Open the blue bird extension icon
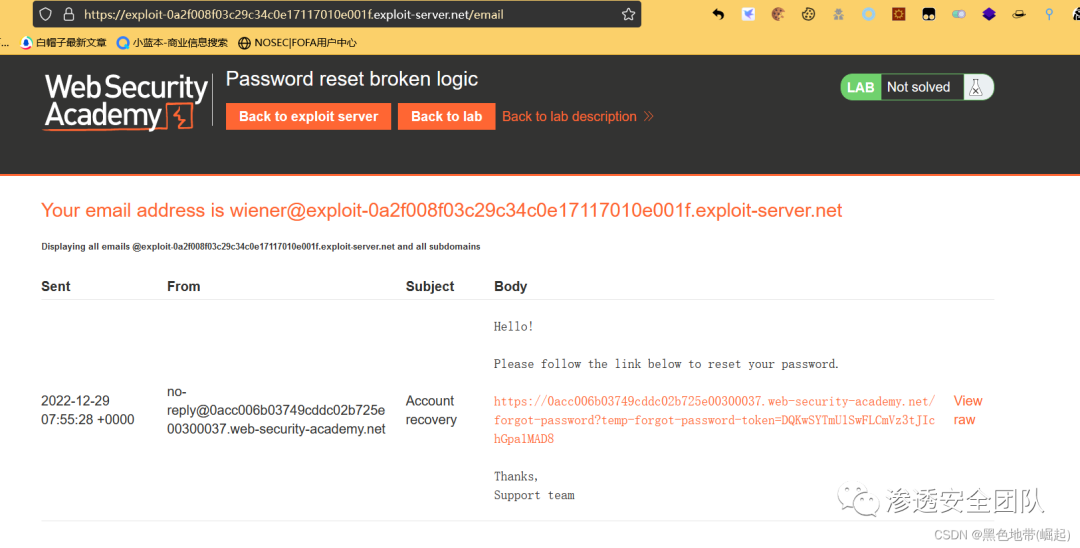1080x548 pixels. coord(748,14)
